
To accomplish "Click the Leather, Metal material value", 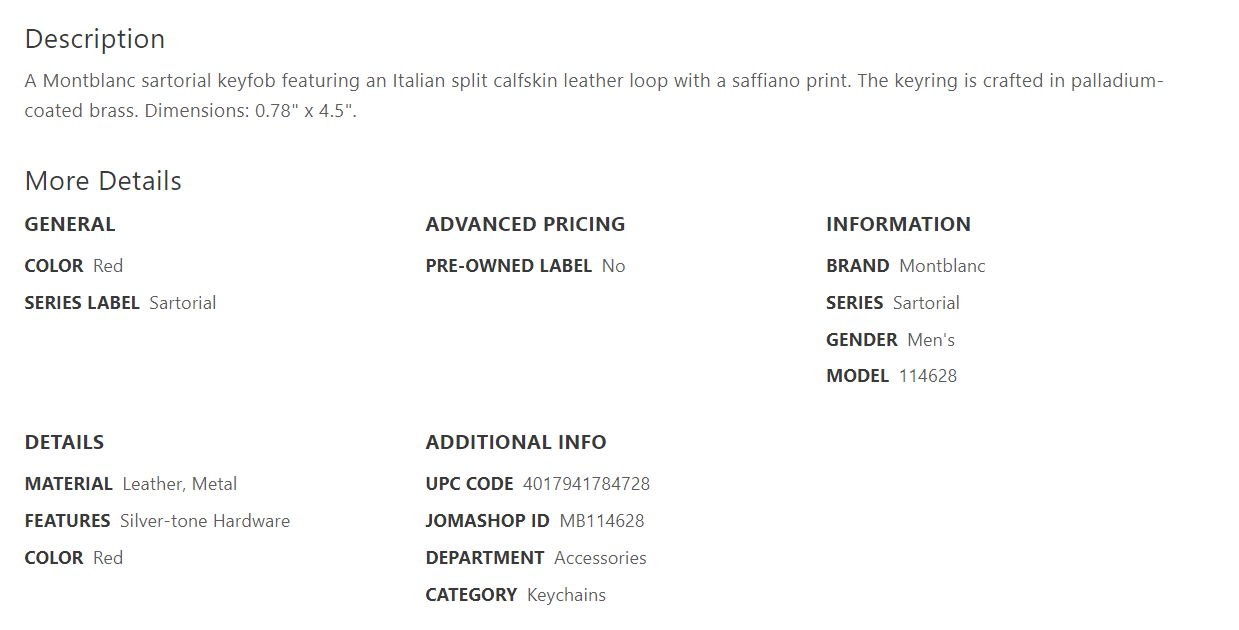I will coord(180,484).
